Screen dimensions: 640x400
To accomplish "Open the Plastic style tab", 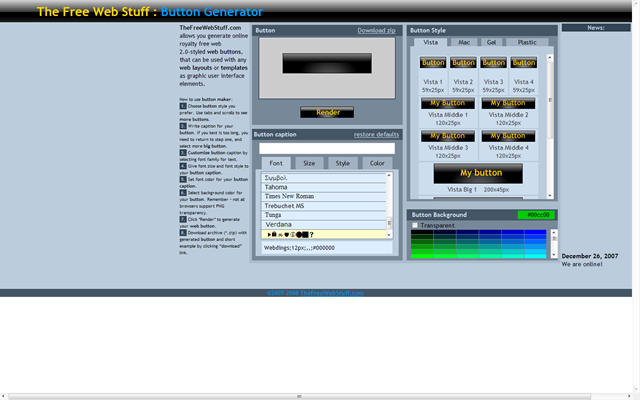I will click(x=526, y=43).
